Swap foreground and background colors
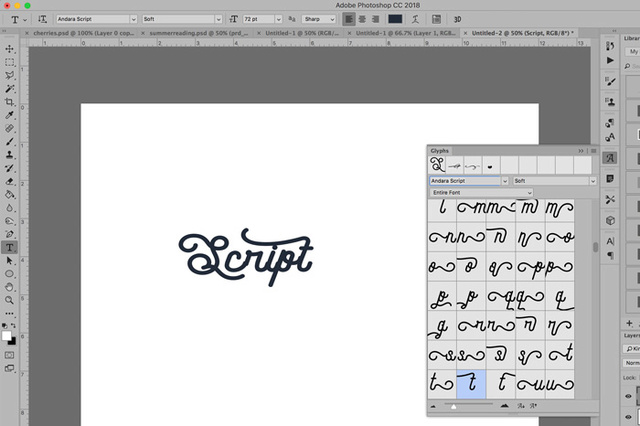The image size is (640, 426). [x=13, y=326]
